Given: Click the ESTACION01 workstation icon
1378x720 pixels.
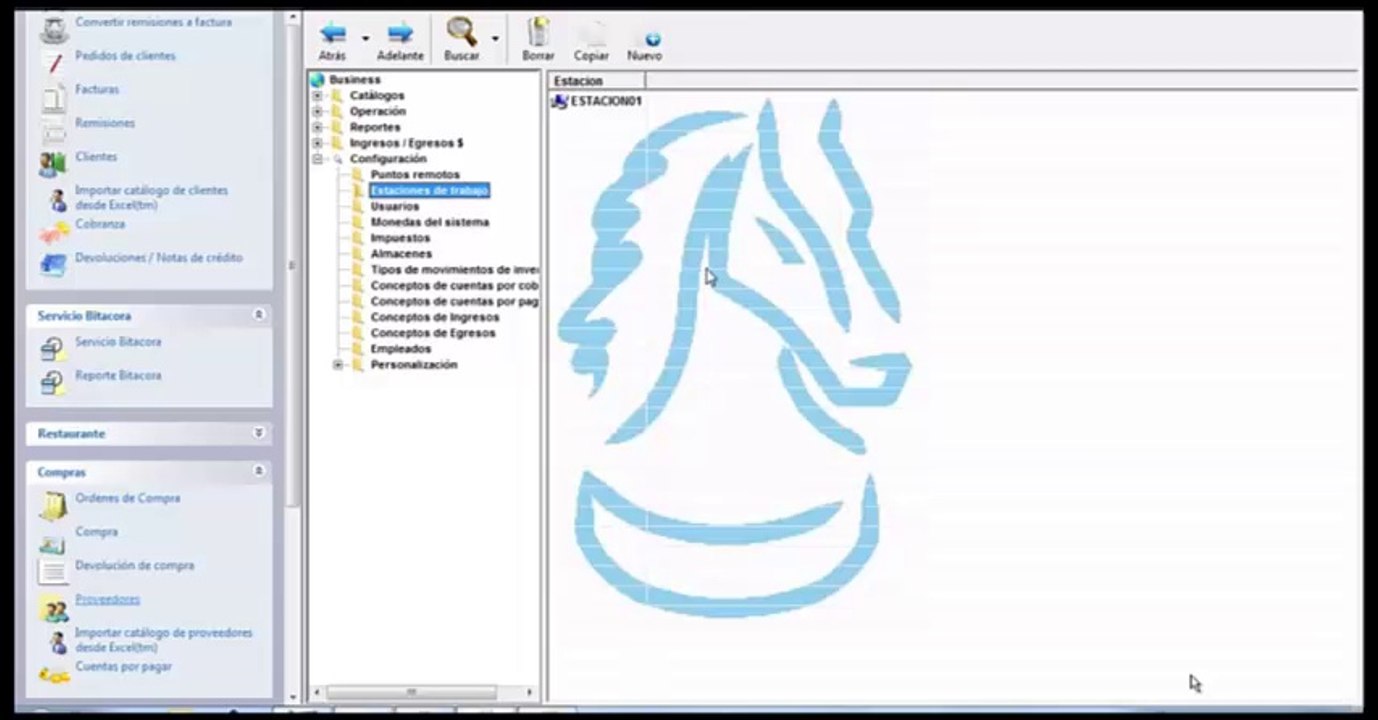Looking at the screenshot, I should (560, 101).
